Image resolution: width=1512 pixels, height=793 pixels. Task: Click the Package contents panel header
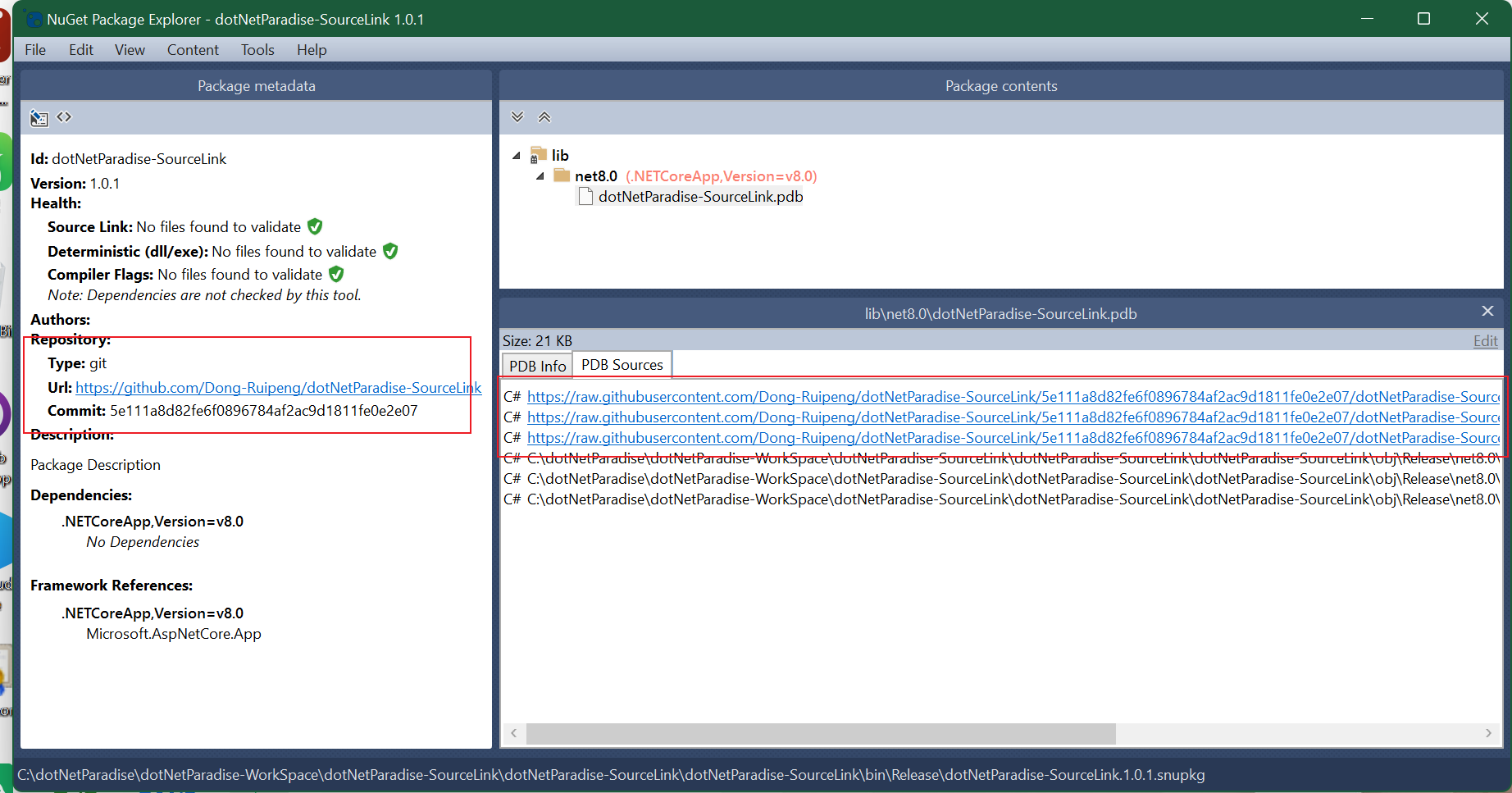1001,86
